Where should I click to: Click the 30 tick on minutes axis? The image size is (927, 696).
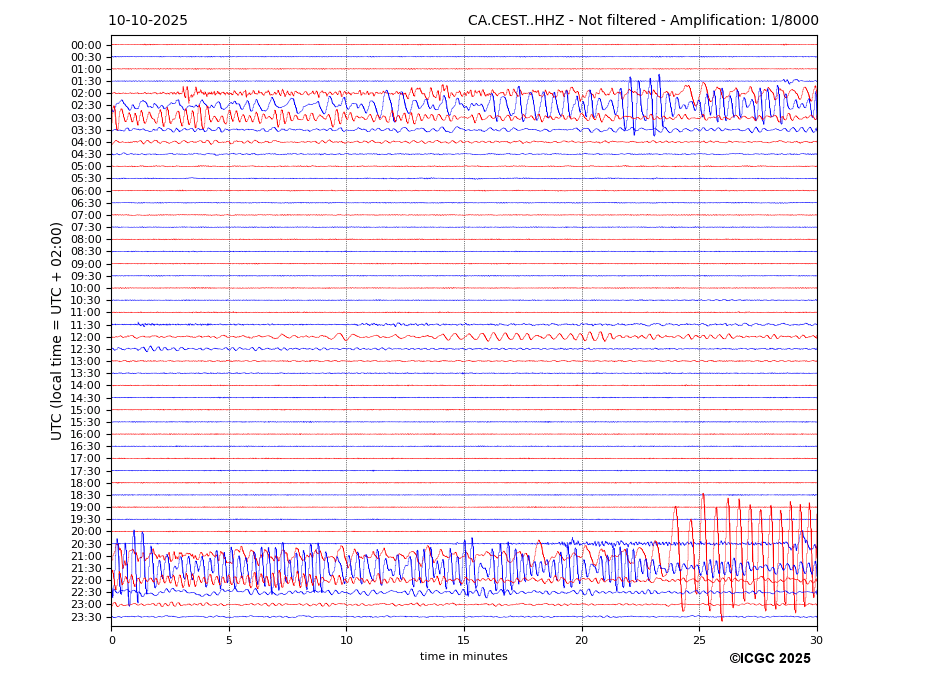(816, 640)
